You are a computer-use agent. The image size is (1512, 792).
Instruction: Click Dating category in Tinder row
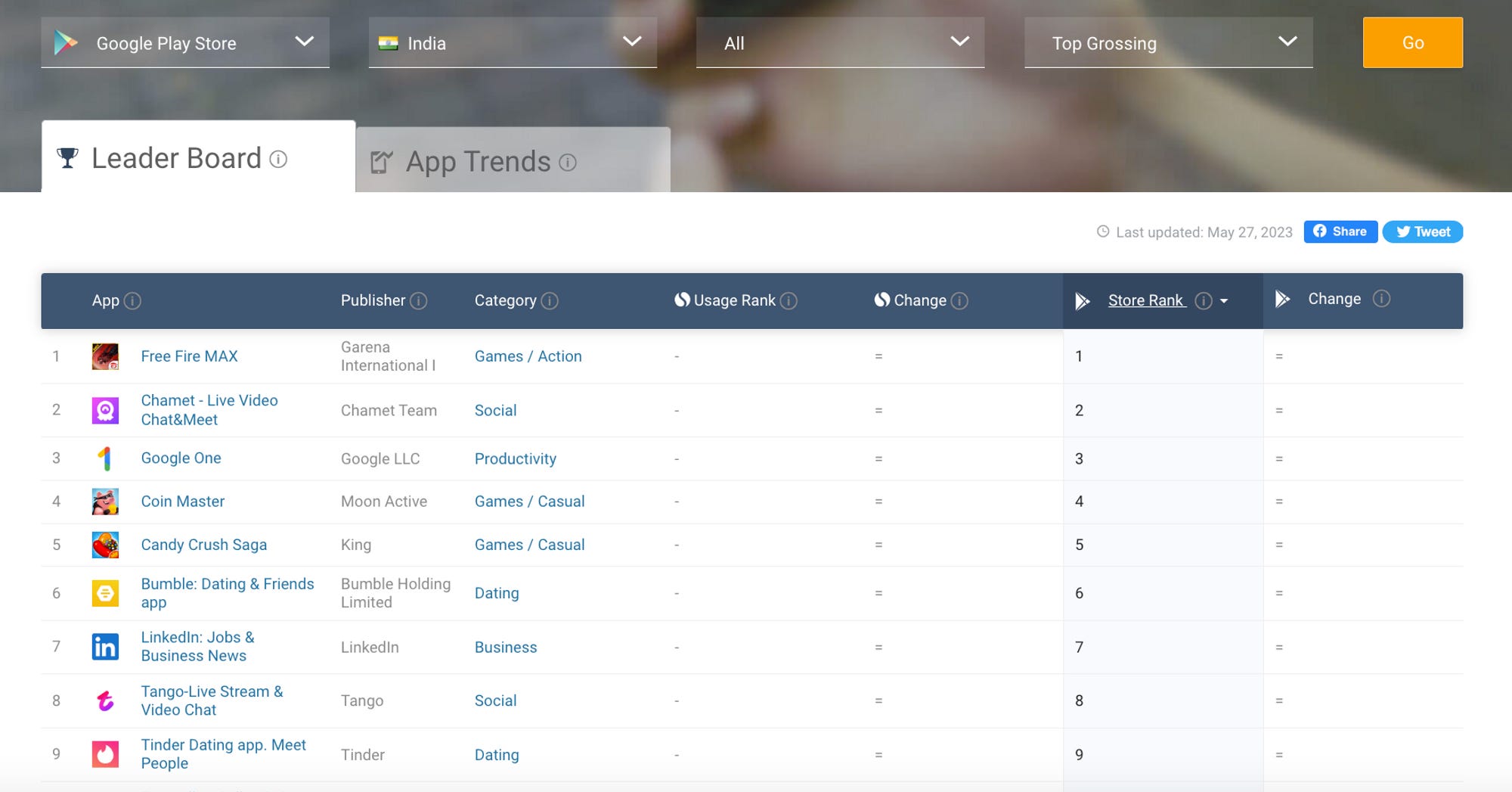(497, 755)
